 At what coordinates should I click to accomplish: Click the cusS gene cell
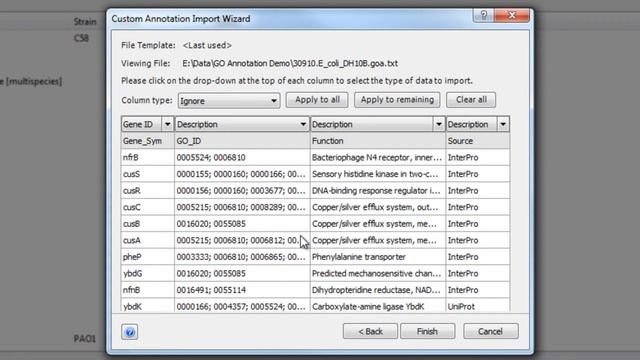coord(147,174)
